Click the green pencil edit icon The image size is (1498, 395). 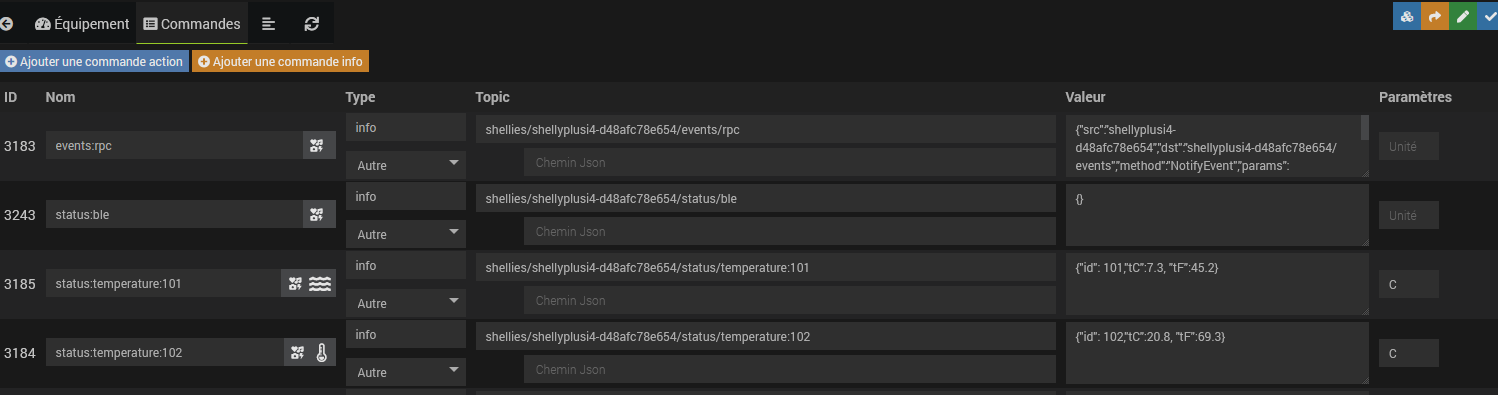click(1462, 17)
